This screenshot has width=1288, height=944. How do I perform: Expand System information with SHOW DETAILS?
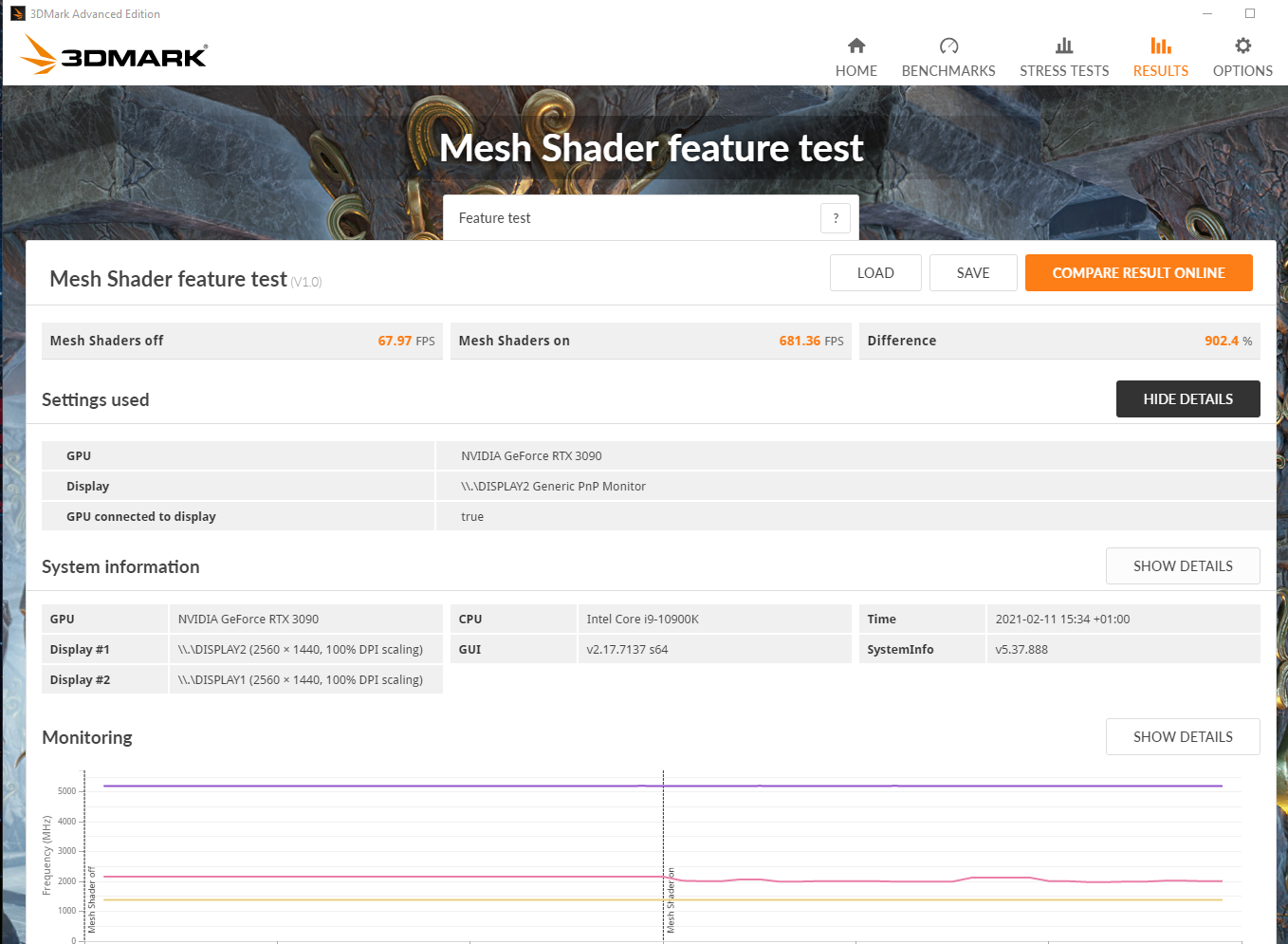point(1183,565)
